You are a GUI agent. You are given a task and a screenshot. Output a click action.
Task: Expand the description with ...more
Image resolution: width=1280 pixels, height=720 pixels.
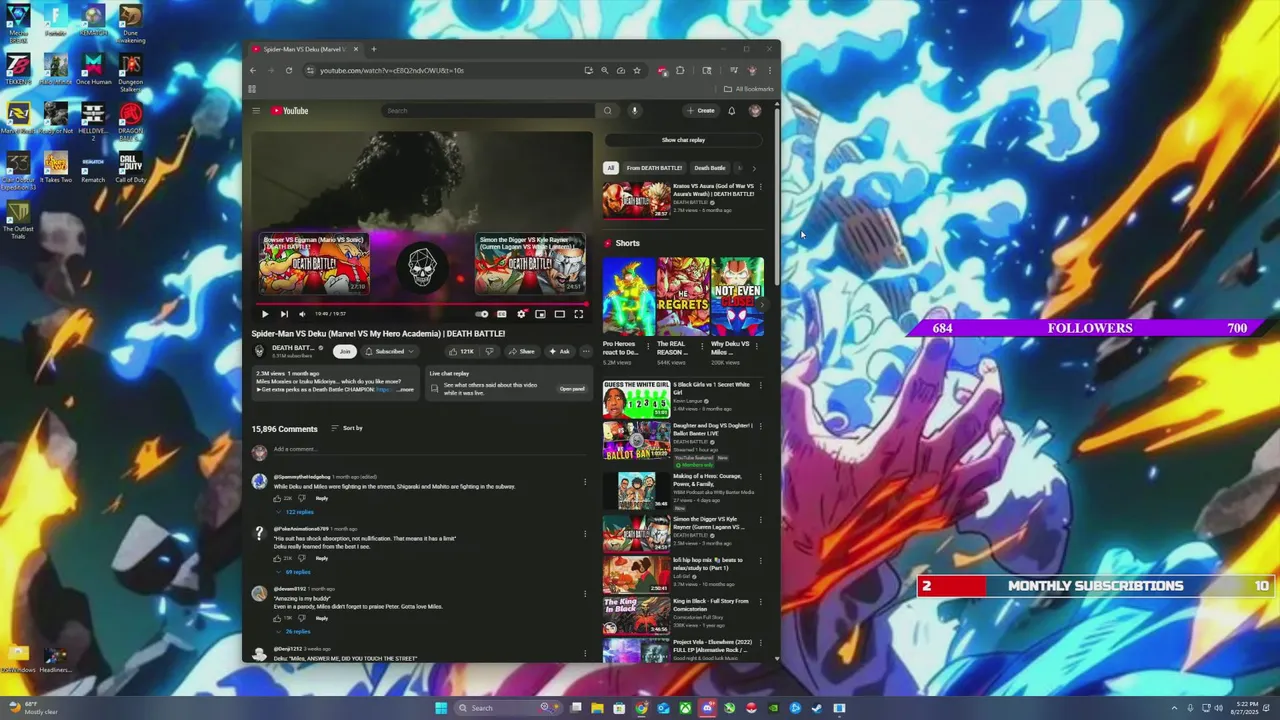[x=404, y=389]
